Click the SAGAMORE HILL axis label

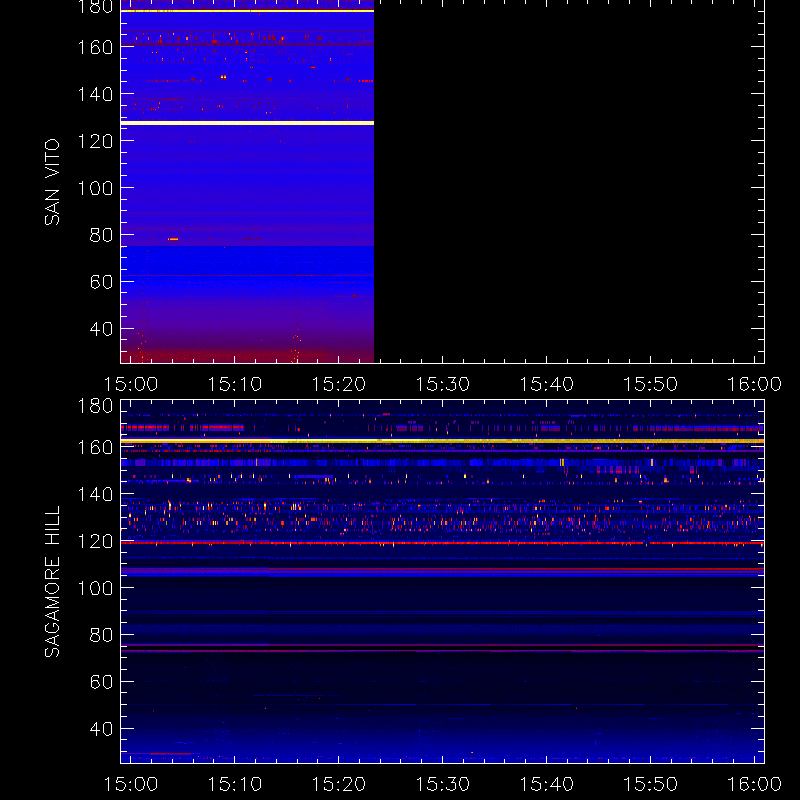point(52,582)
